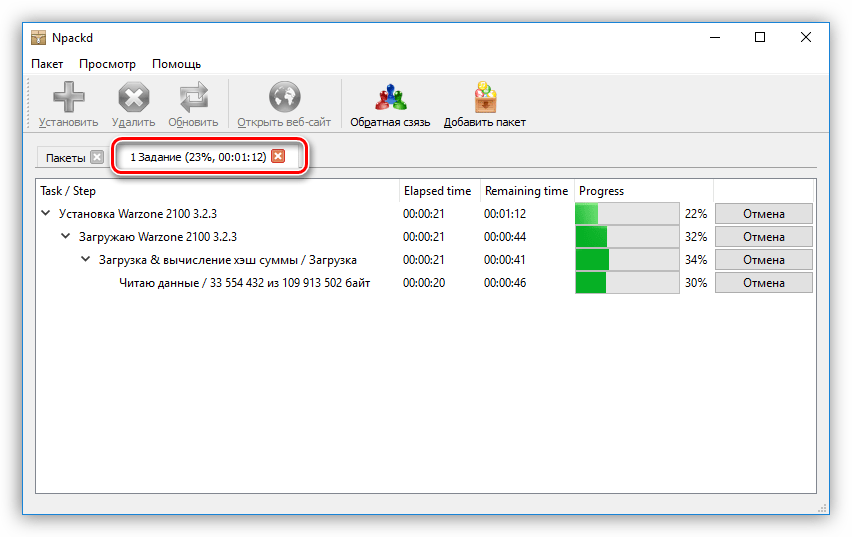Click the Remaining time column header
Viewport: 852px width, 537px height.
click(526, 190)
